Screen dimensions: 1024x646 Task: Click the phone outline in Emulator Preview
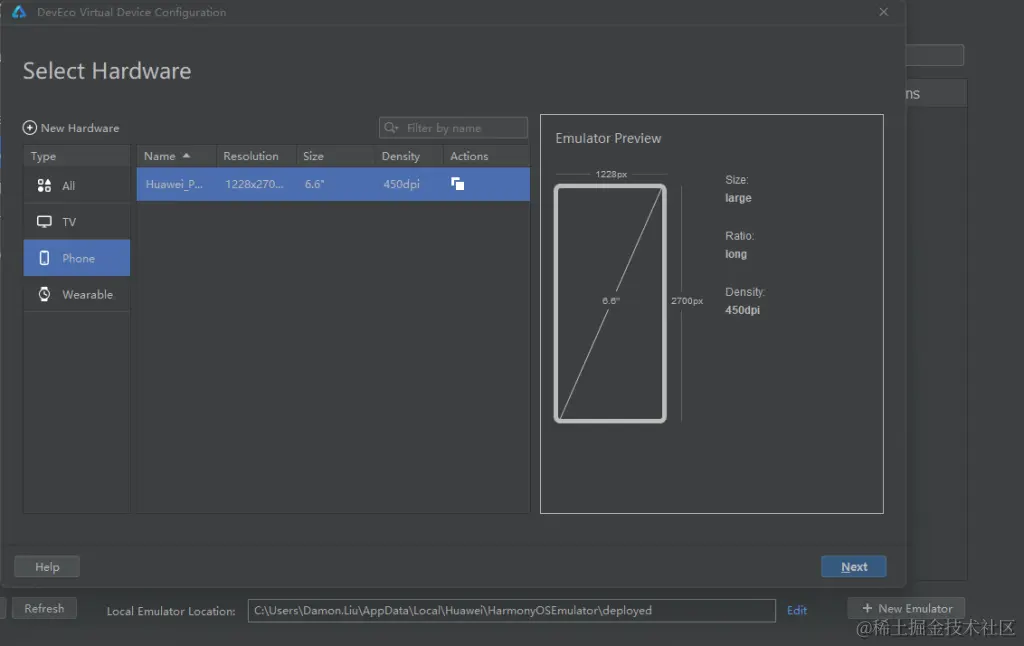click(610, 303)
